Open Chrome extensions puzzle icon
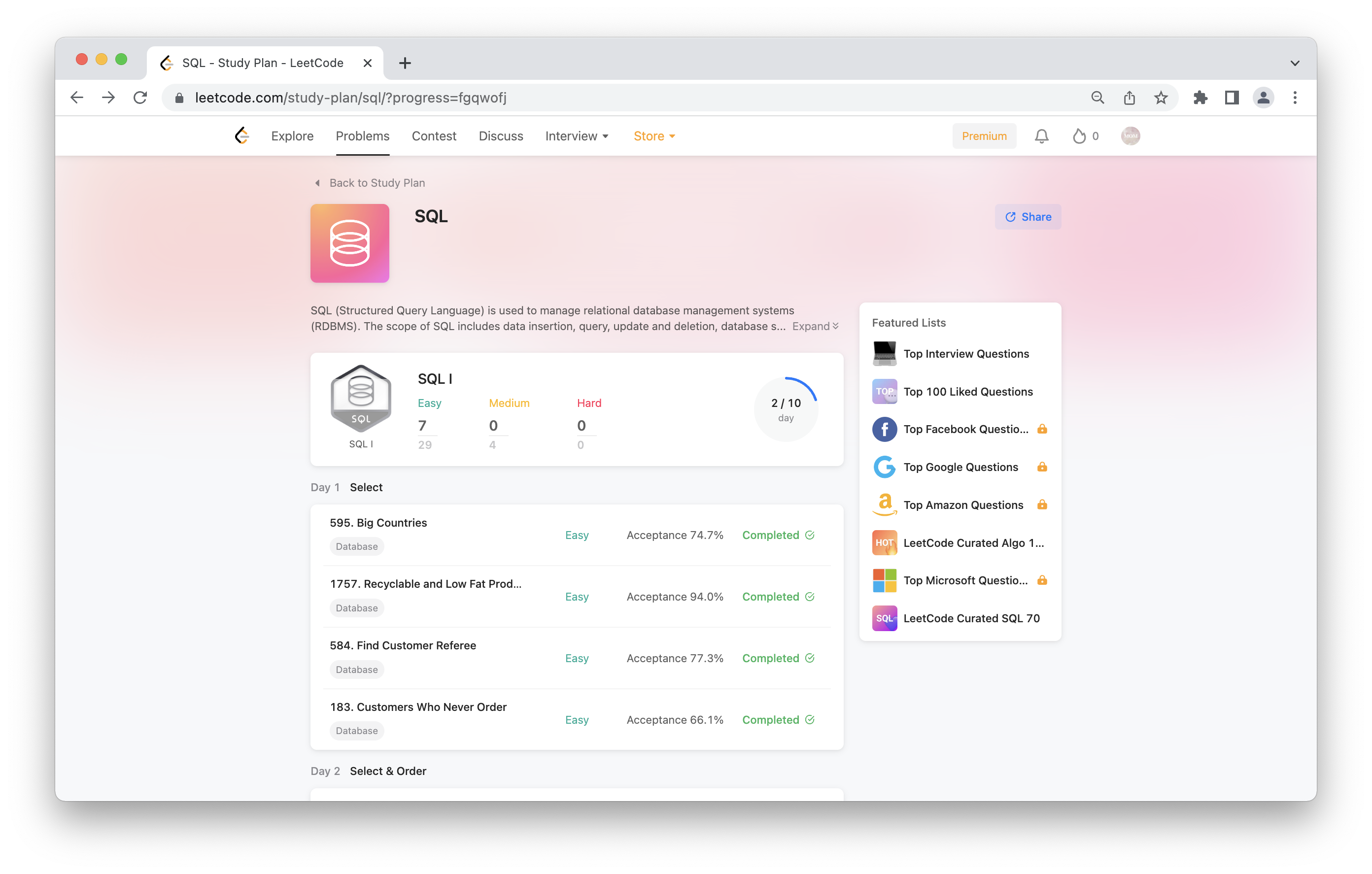 pyautogui.click(x=1200, y=98)
